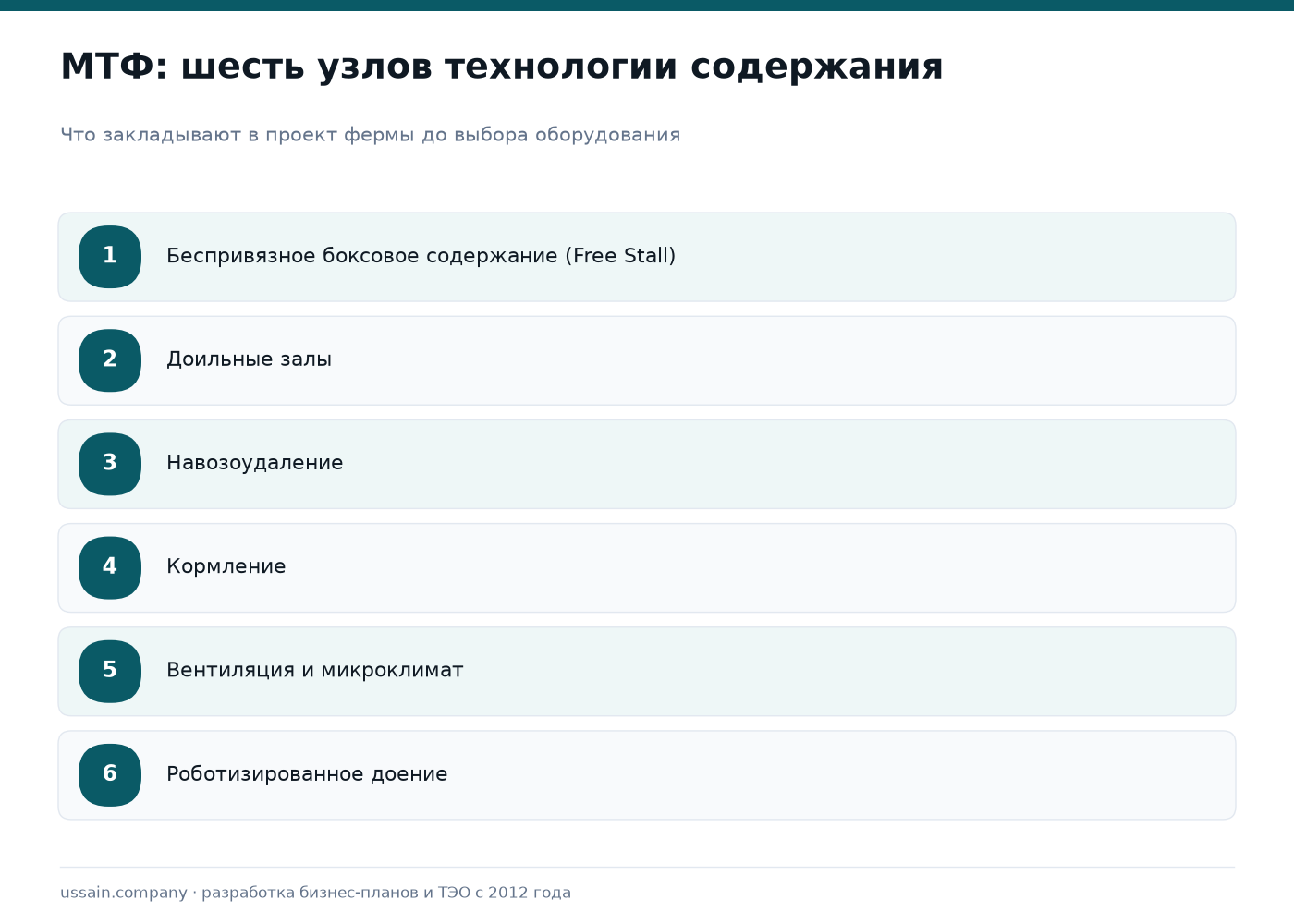The width and height of the screenshot is (1294, 924).
Task: Click the title 'МТФ: шесть узлов технологии содержания'
Action: [x=502, y=67]
